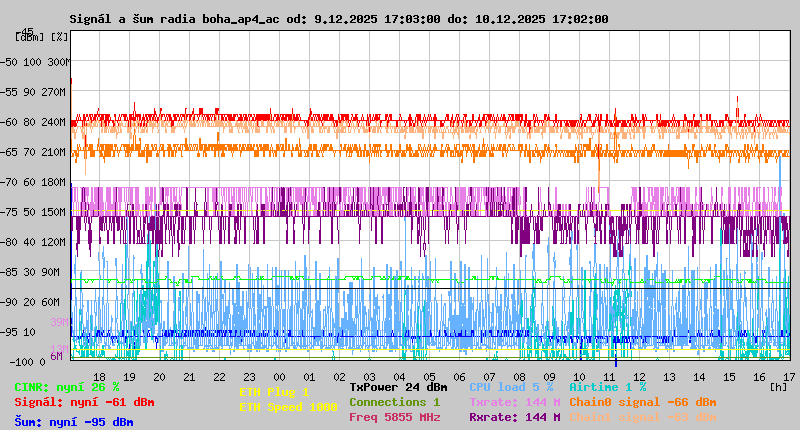Image resolution: width=800 pixels, height=430 pixels.
Task: Click the hour label '00' on the time axis
Action: click(279, 377)
